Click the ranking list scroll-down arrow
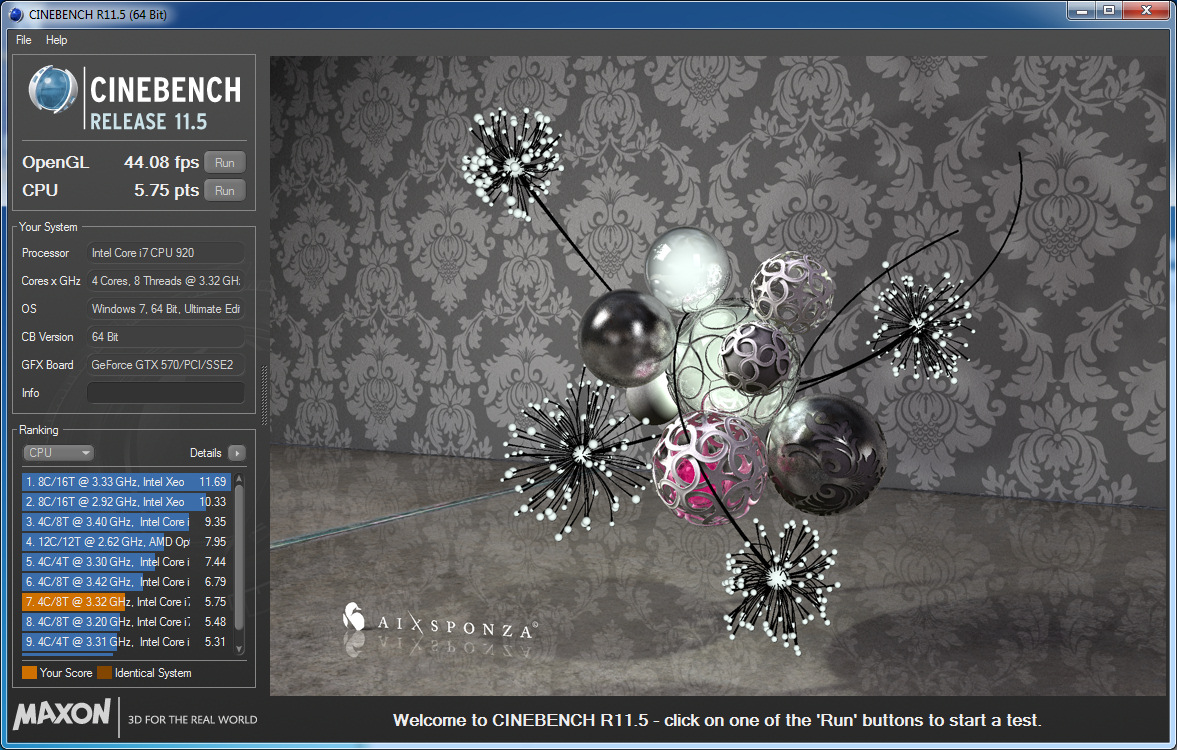 coord(239,650)
